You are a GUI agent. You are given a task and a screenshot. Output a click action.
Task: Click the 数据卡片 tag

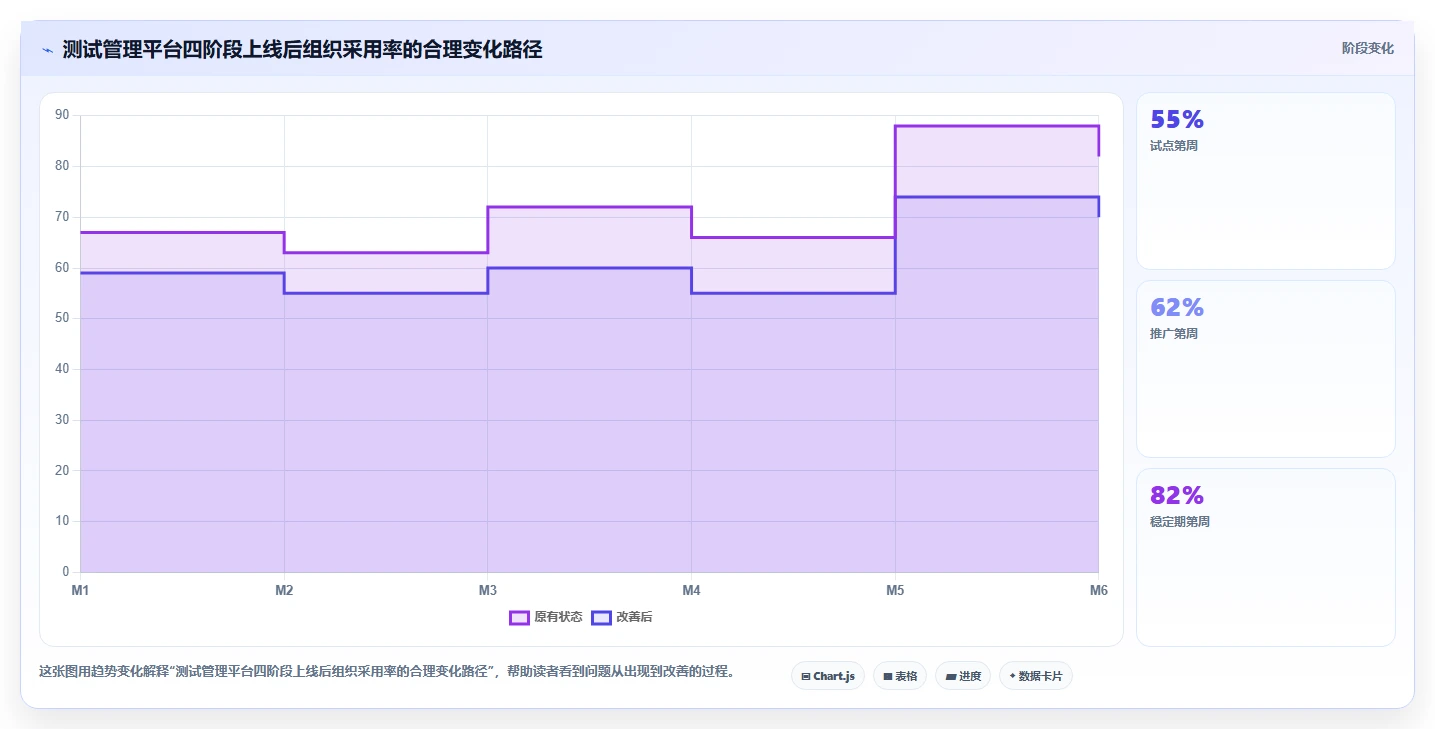1036,676
